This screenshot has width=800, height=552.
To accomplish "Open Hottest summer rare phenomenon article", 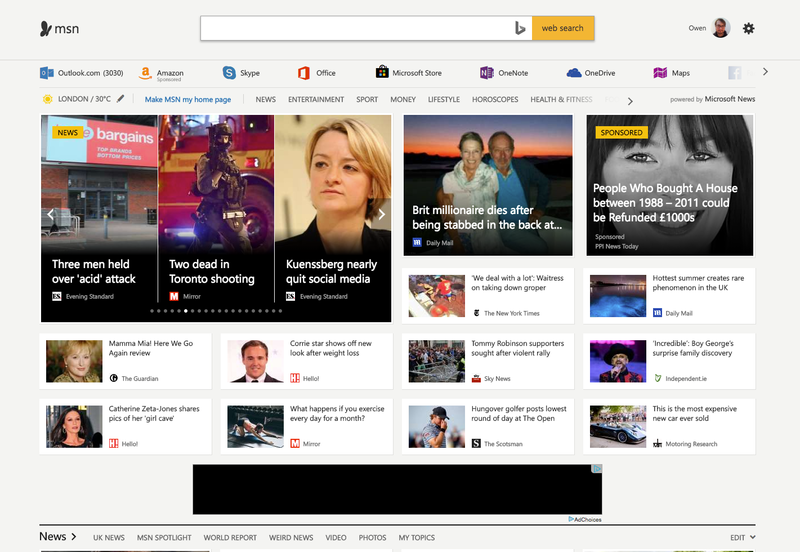I will pyautogui.click(x=669, y=296).
